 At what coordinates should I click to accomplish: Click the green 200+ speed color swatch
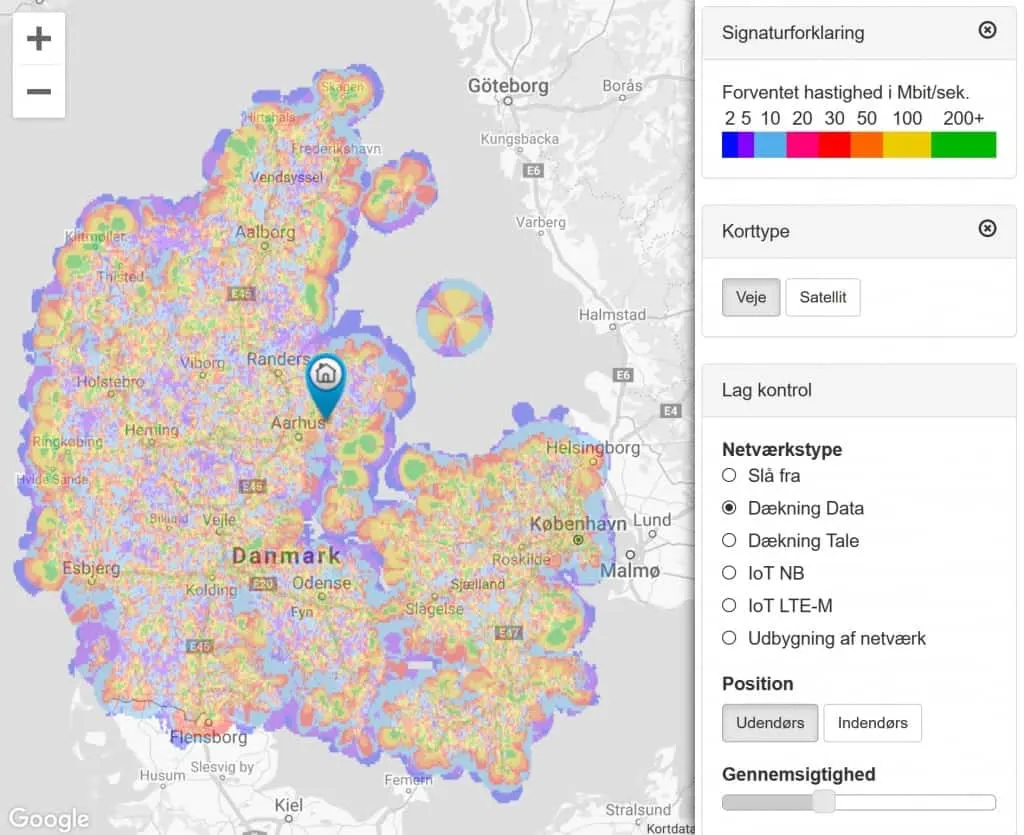coord(962,145)
